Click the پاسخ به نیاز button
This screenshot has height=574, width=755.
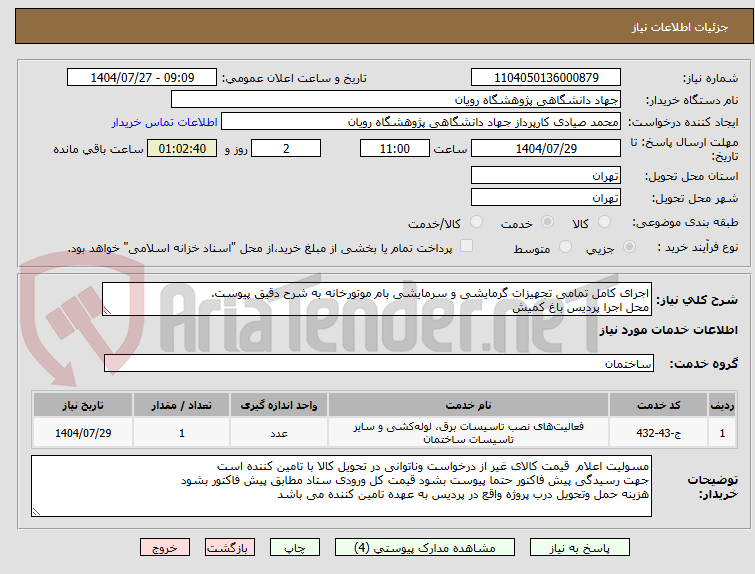580,548
